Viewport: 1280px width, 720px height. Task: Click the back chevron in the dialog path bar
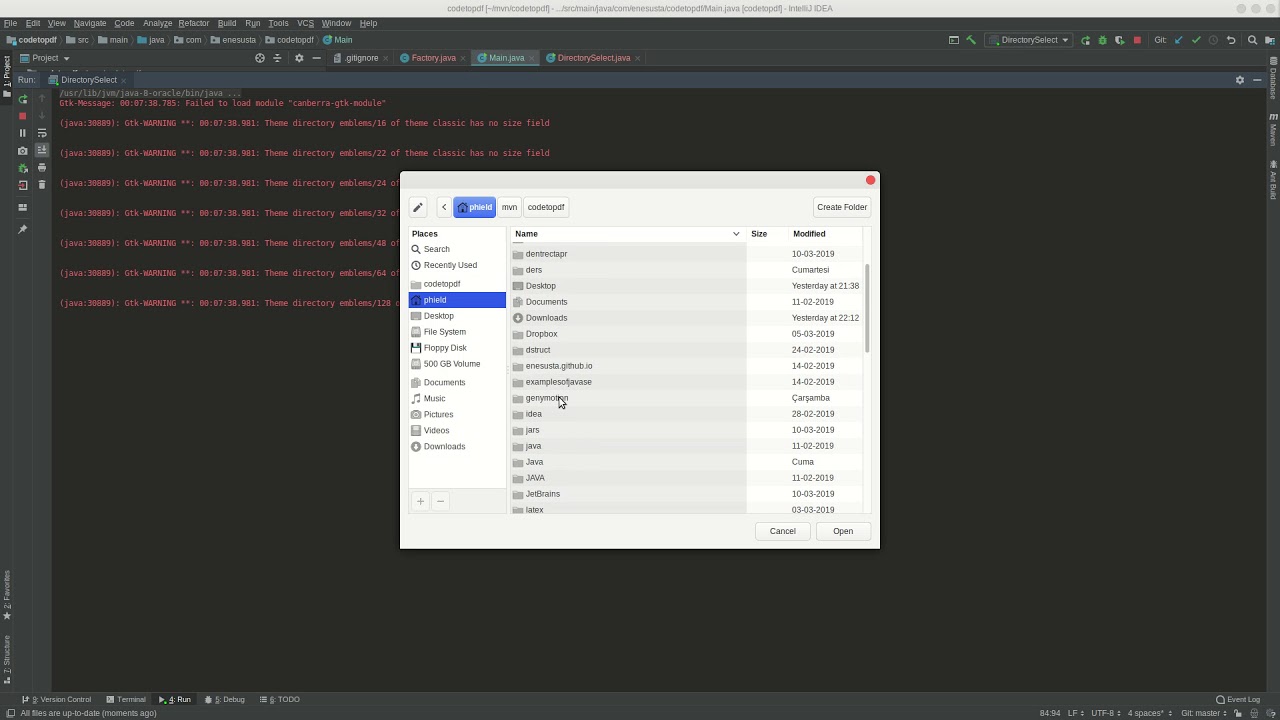click(444, 207)
